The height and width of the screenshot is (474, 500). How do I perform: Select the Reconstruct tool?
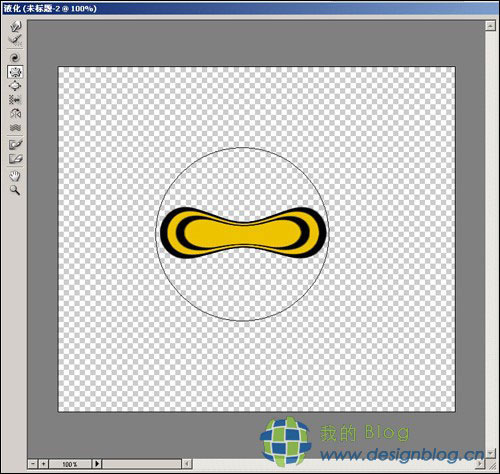pos(15,40)
